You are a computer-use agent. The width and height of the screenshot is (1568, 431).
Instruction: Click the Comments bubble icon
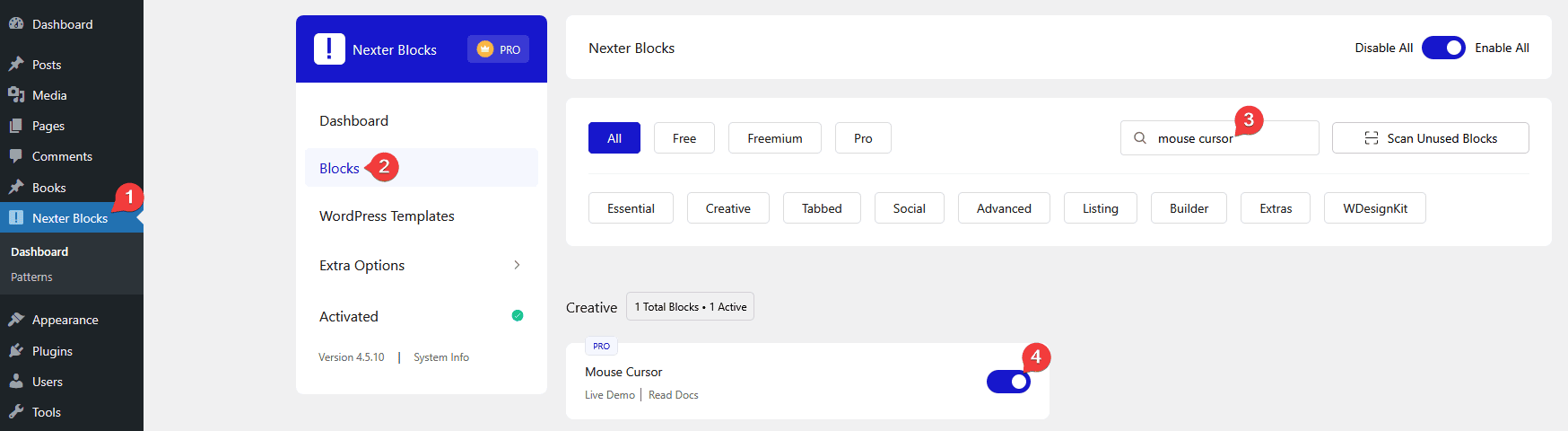[x=16, y=156]
